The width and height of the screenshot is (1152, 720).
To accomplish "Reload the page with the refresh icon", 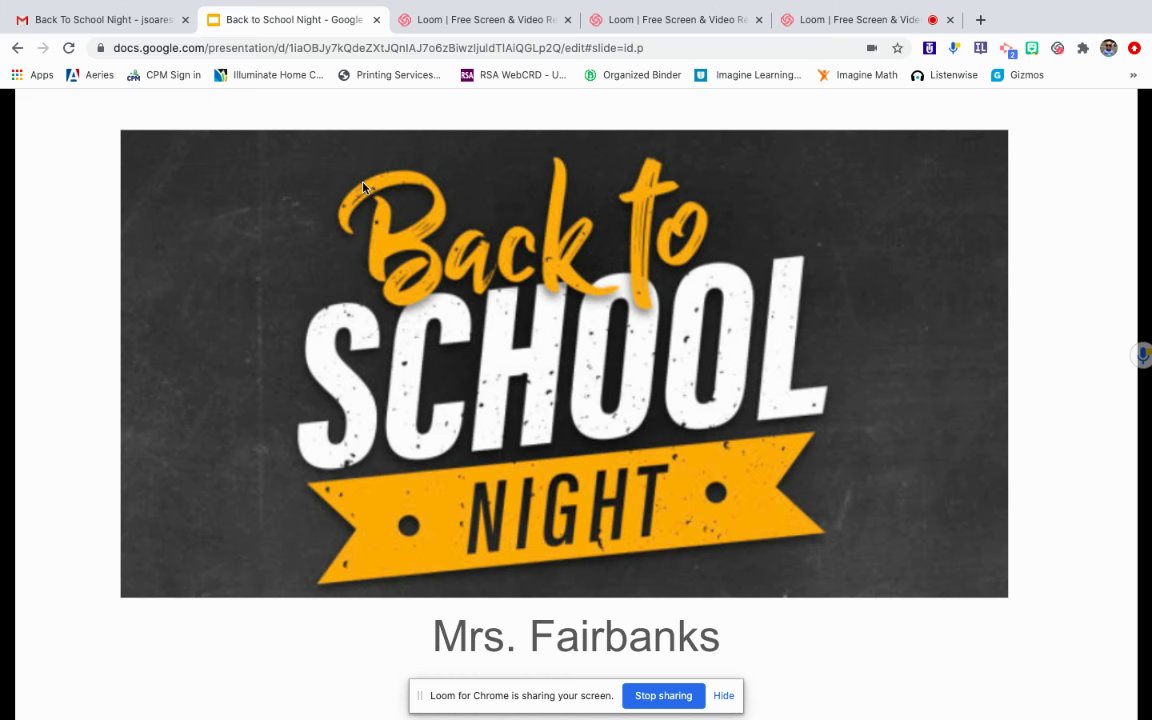I will coord(68,48).
